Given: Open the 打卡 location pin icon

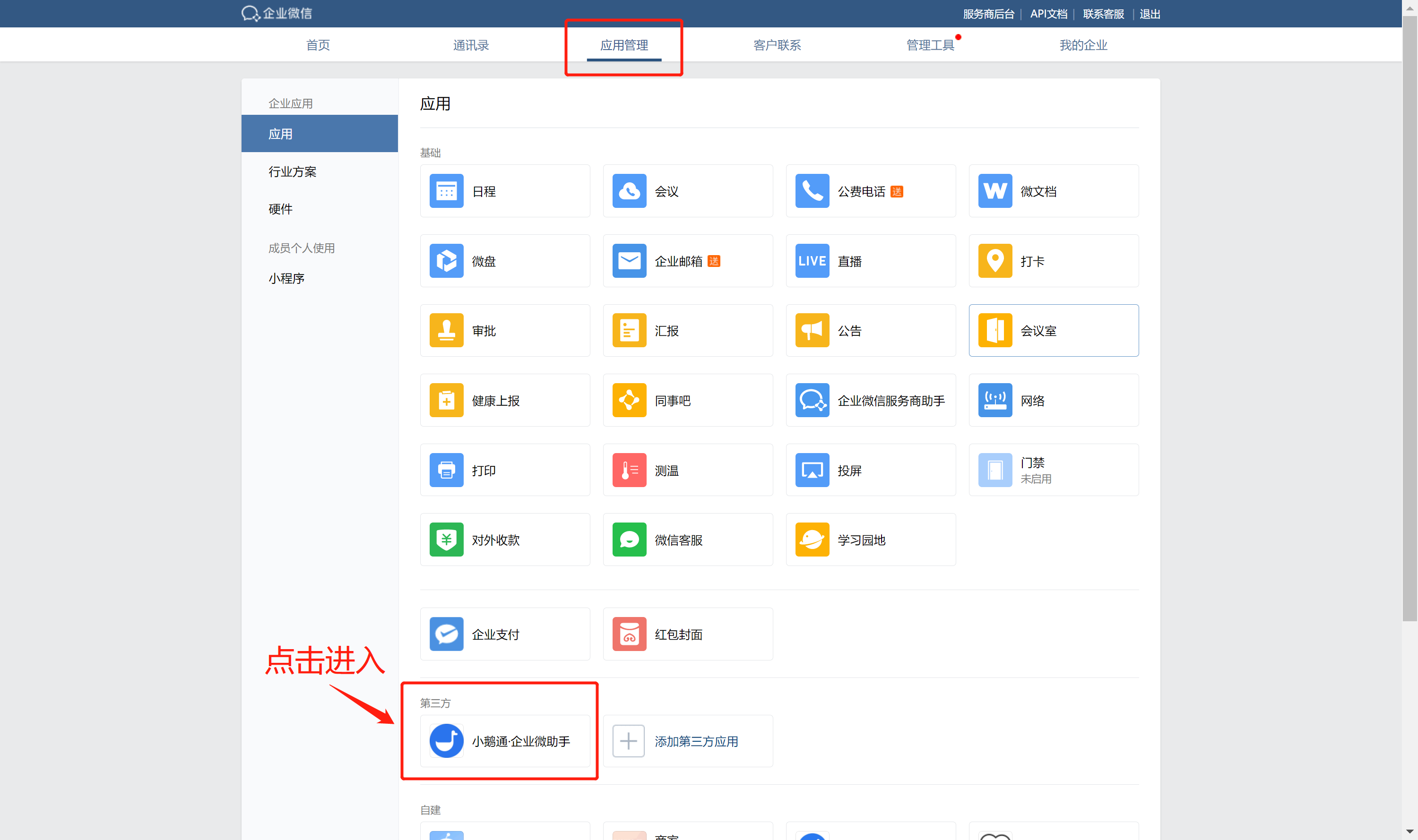Looking at the screenshot, I should [995, 261].
